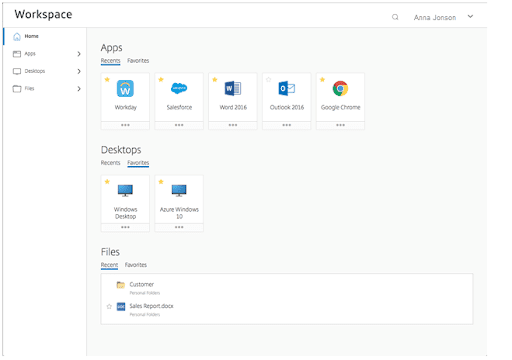
Task: Click the Outlook 2016 app label
Action: tap(287, 107)
